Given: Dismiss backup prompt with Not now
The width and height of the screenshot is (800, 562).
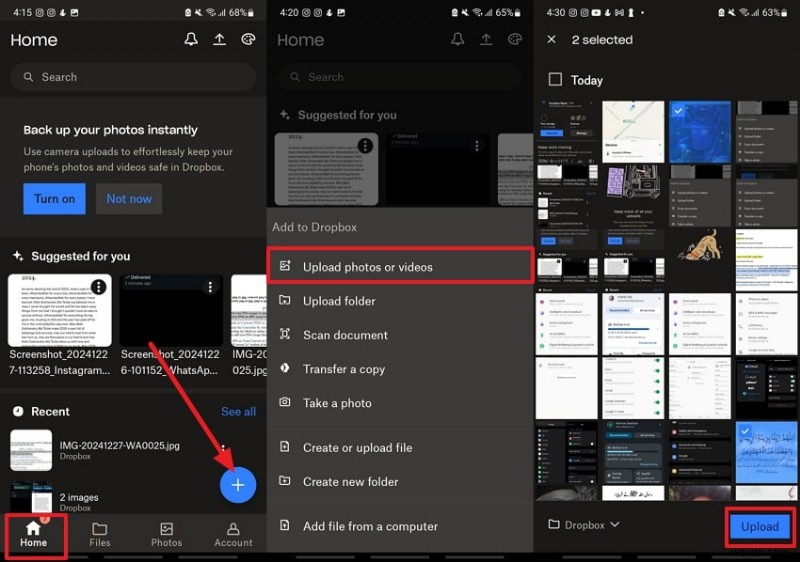Looking at the screenshot, I should [x=129, y=199].
